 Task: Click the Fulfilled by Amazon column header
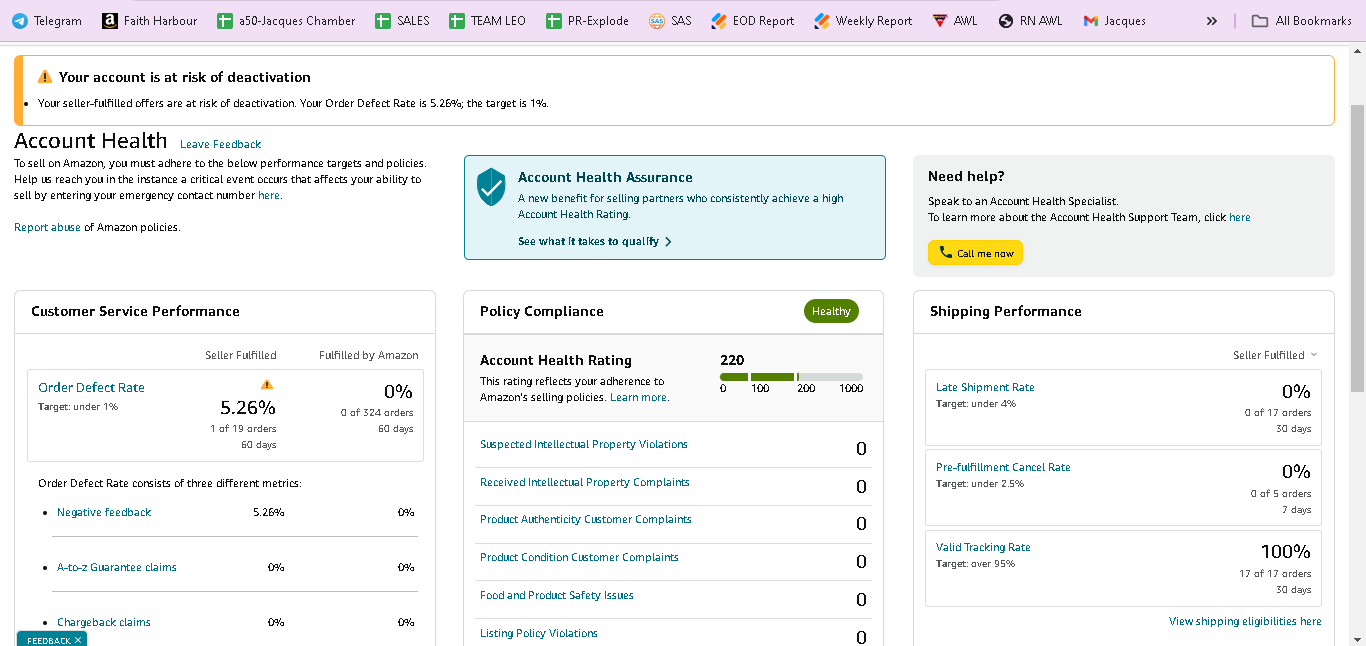coord(369,355)
